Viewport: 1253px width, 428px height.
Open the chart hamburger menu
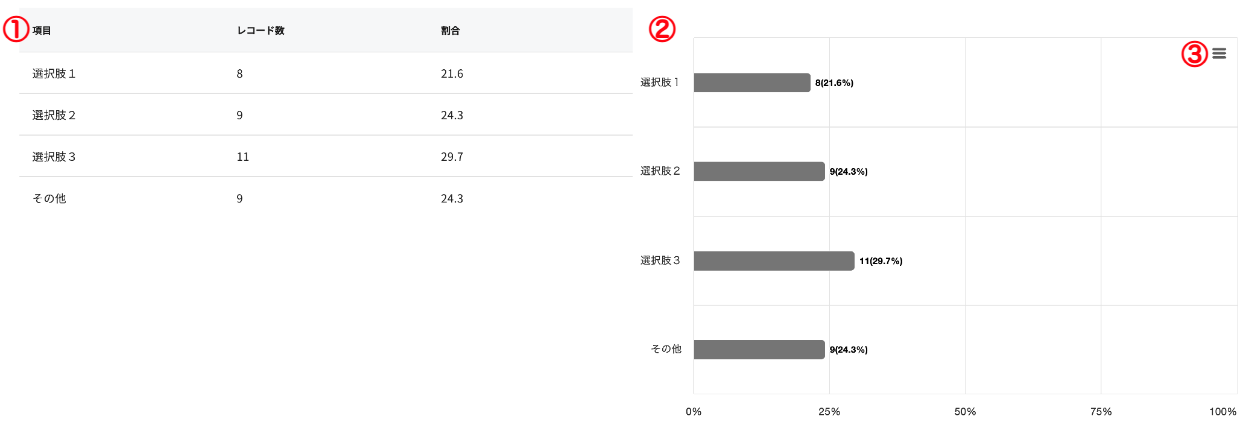click(1218, 54)
